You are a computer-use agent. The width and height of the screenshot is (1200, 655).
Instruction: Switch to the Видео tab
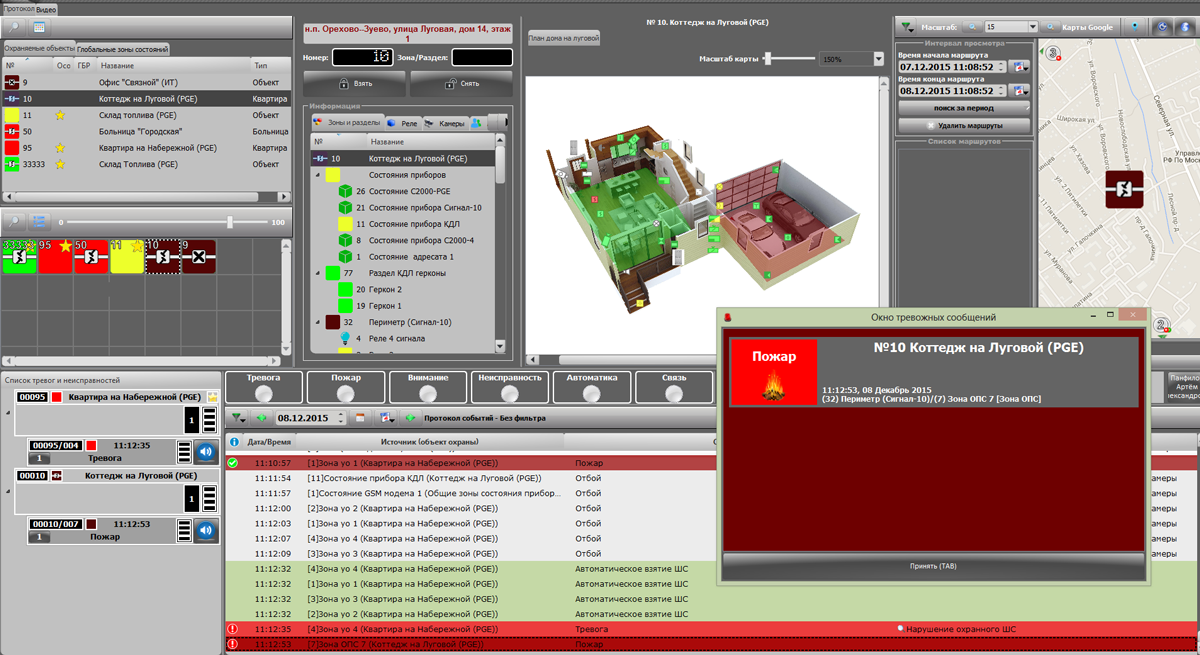(x=46, y=8)
